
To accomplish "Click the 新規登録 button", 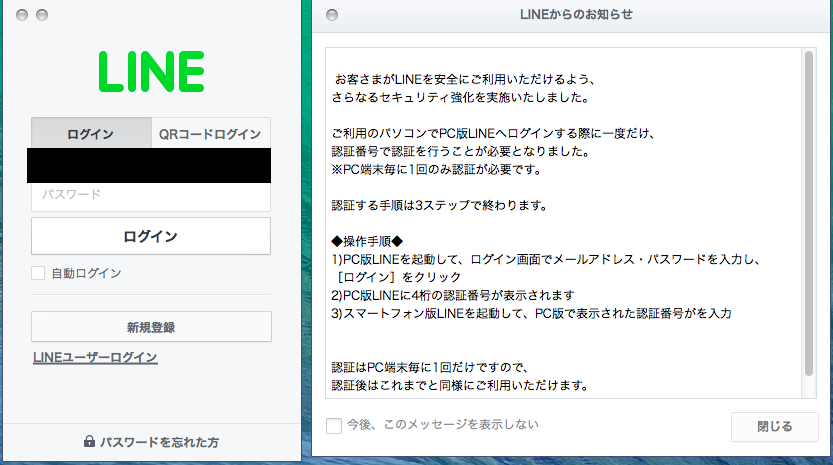I will click(x=151, y=327).
